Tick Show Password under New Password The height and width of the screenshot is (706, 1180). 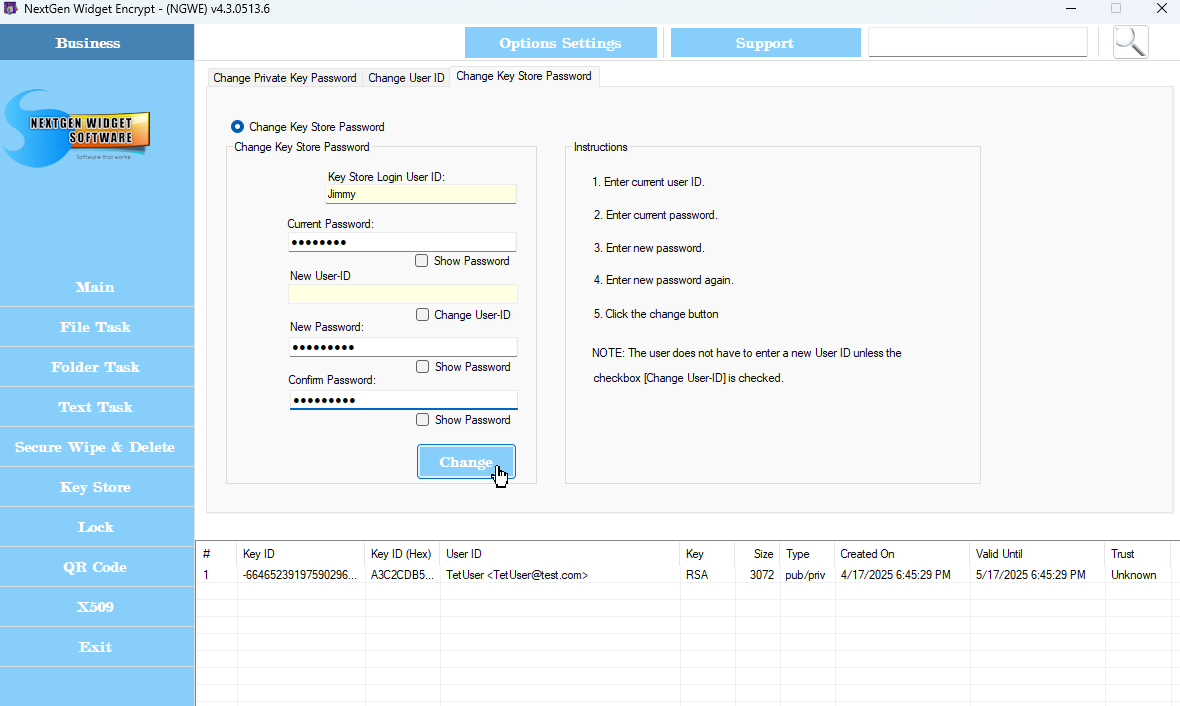point(422,367)
